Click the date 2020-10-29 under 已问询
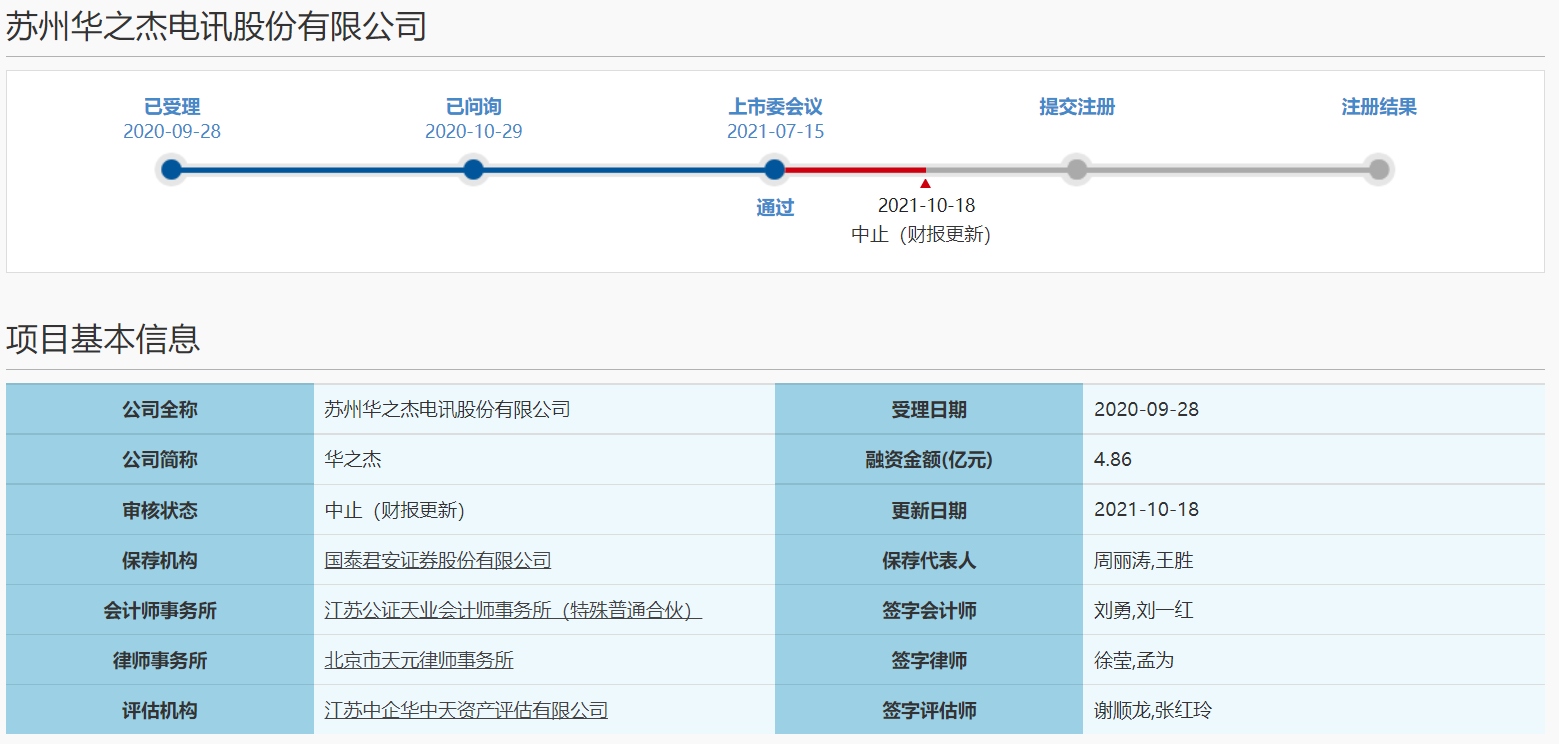Viewport: 1559px width, 744px height. click(474, 132)
